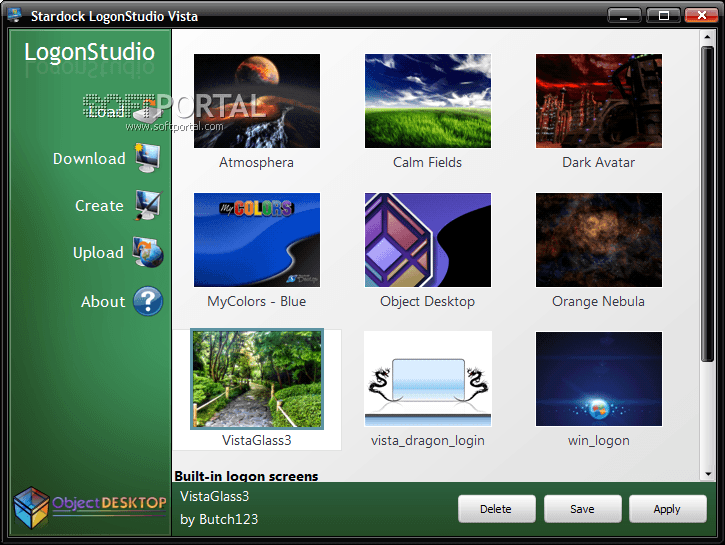
Task: Open the About menu label
Action: (103, 302)
